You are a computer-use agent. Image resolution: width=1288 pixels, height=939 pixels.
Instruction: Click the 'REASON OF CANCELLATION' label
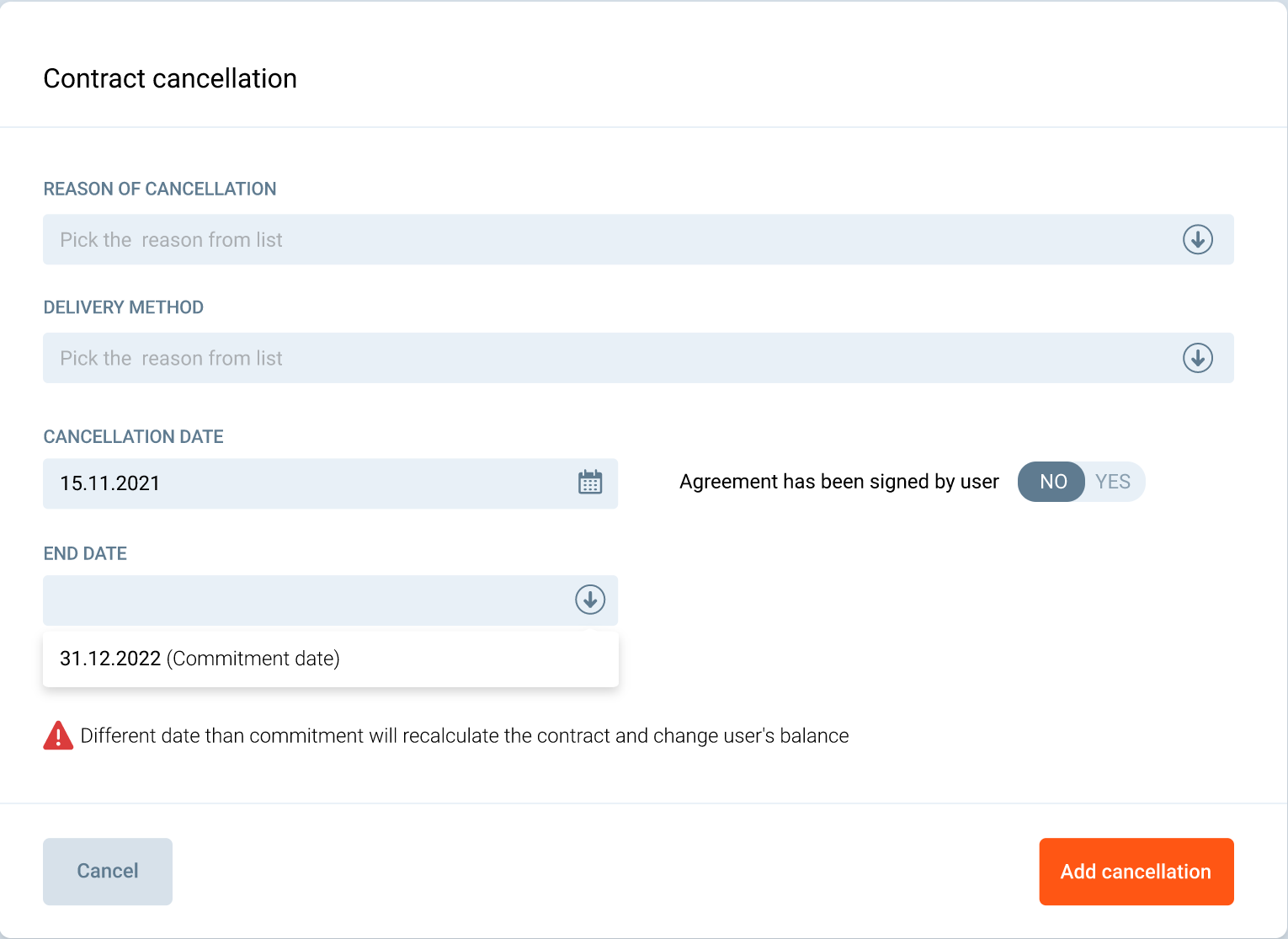coord(160,189)
